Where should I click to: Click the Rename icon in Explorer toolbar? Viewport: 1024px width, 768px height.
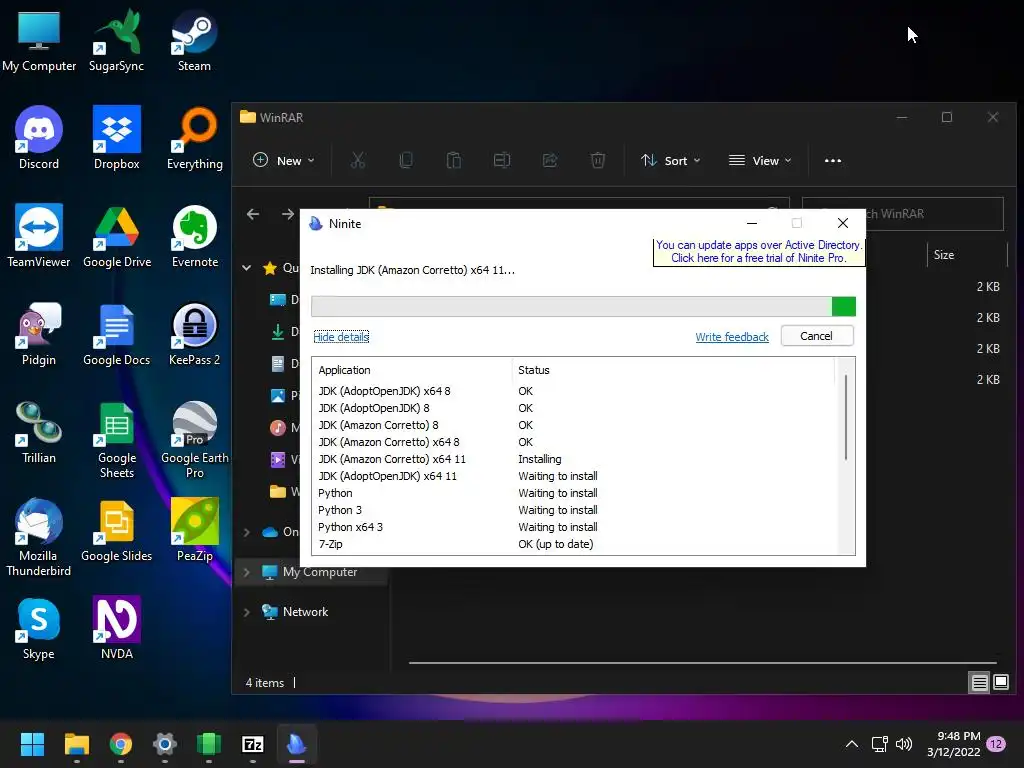pyautogui.click(x=502, y=160)
